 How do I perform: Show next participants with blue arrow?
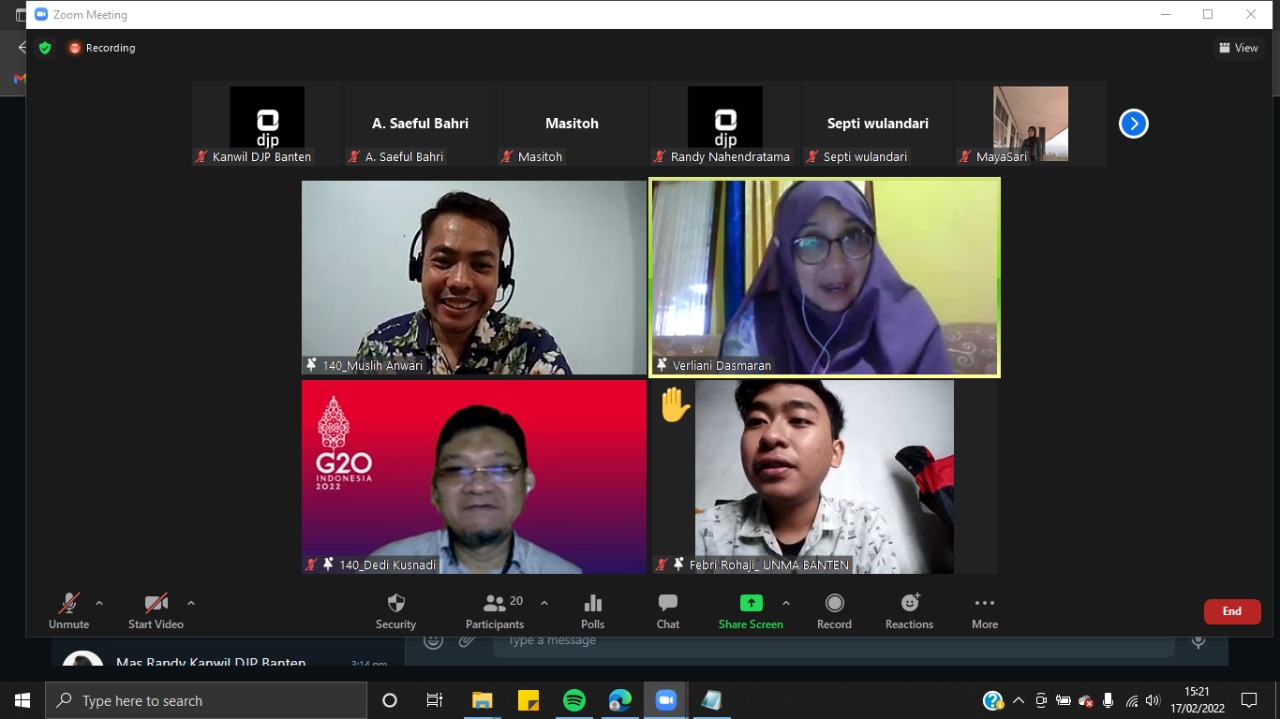pos(1133,124)
